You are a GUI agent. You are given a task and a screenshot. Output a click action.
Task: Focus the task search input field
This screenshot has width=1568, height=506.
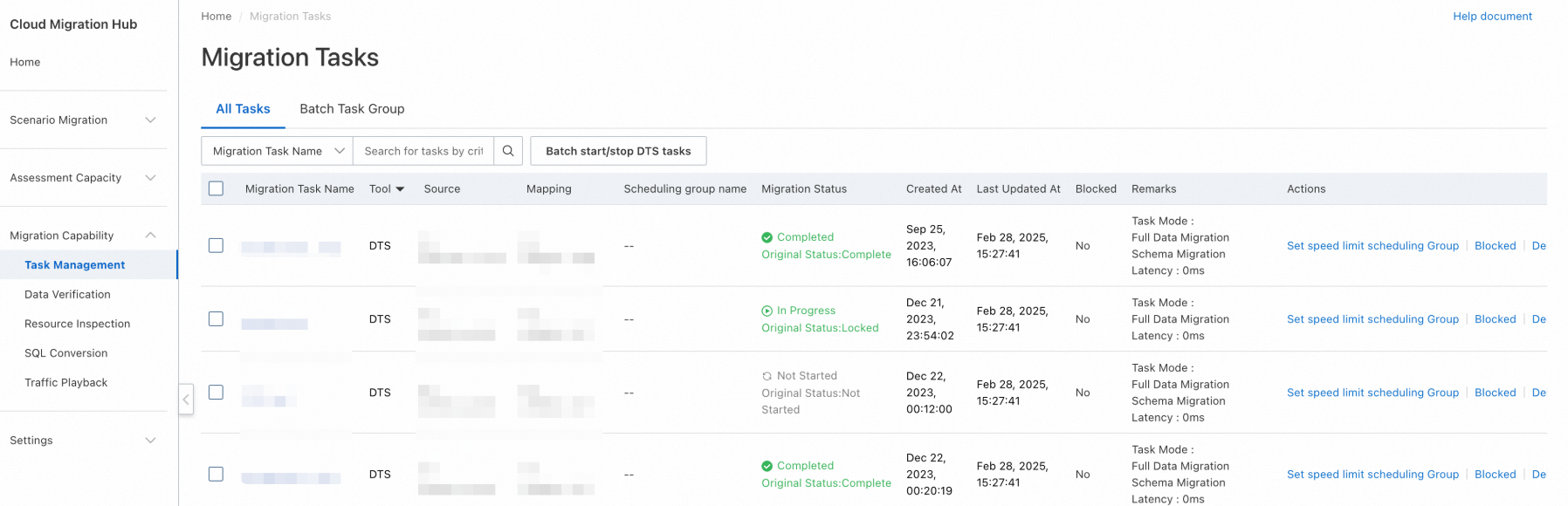tap(423, 151)
